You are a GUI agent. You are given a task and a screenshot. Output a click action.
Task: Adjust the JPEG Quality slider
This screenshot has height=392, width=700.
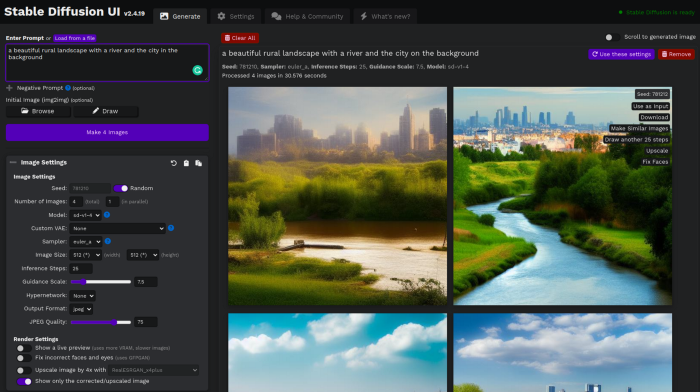point(101,322)
